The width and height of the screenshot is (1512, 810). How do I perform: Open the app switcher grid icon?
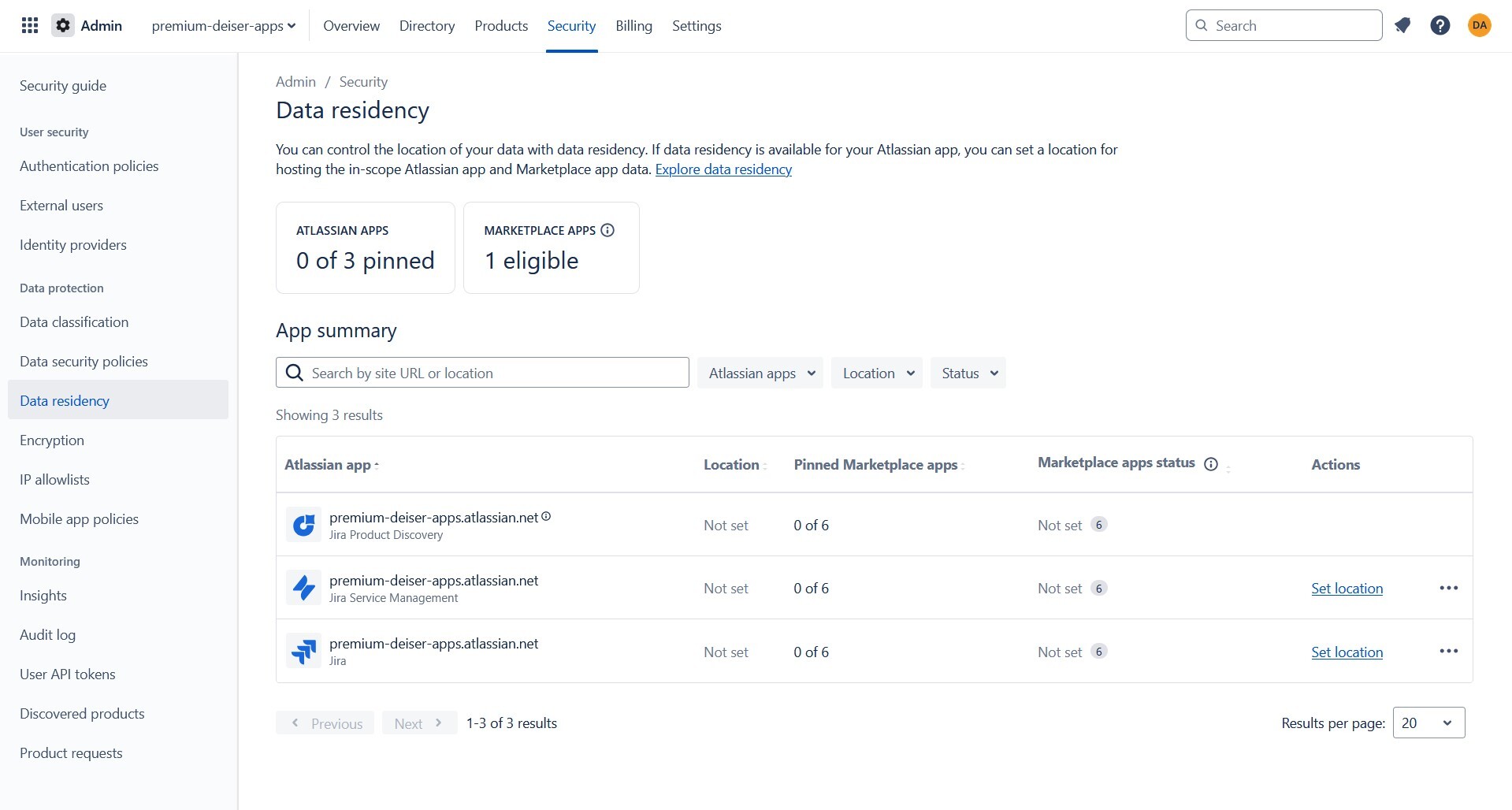pyautogui.click(x=30, y=25)
